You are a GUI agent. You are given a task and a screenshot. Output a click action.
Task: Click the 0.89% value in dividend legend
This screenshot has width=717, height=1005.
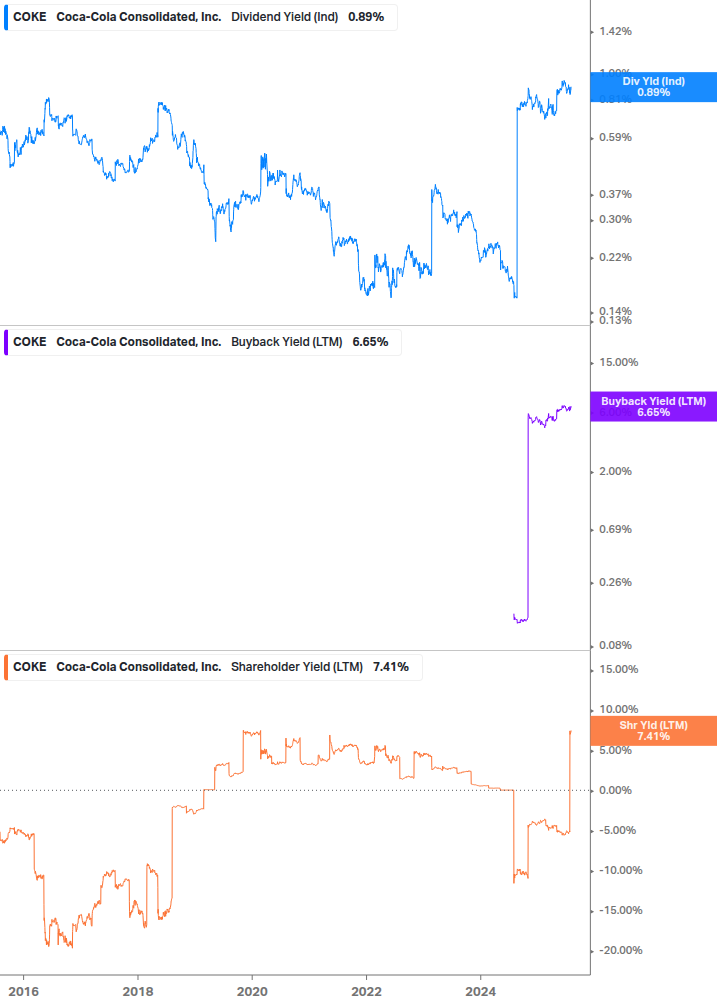(366, 17)
